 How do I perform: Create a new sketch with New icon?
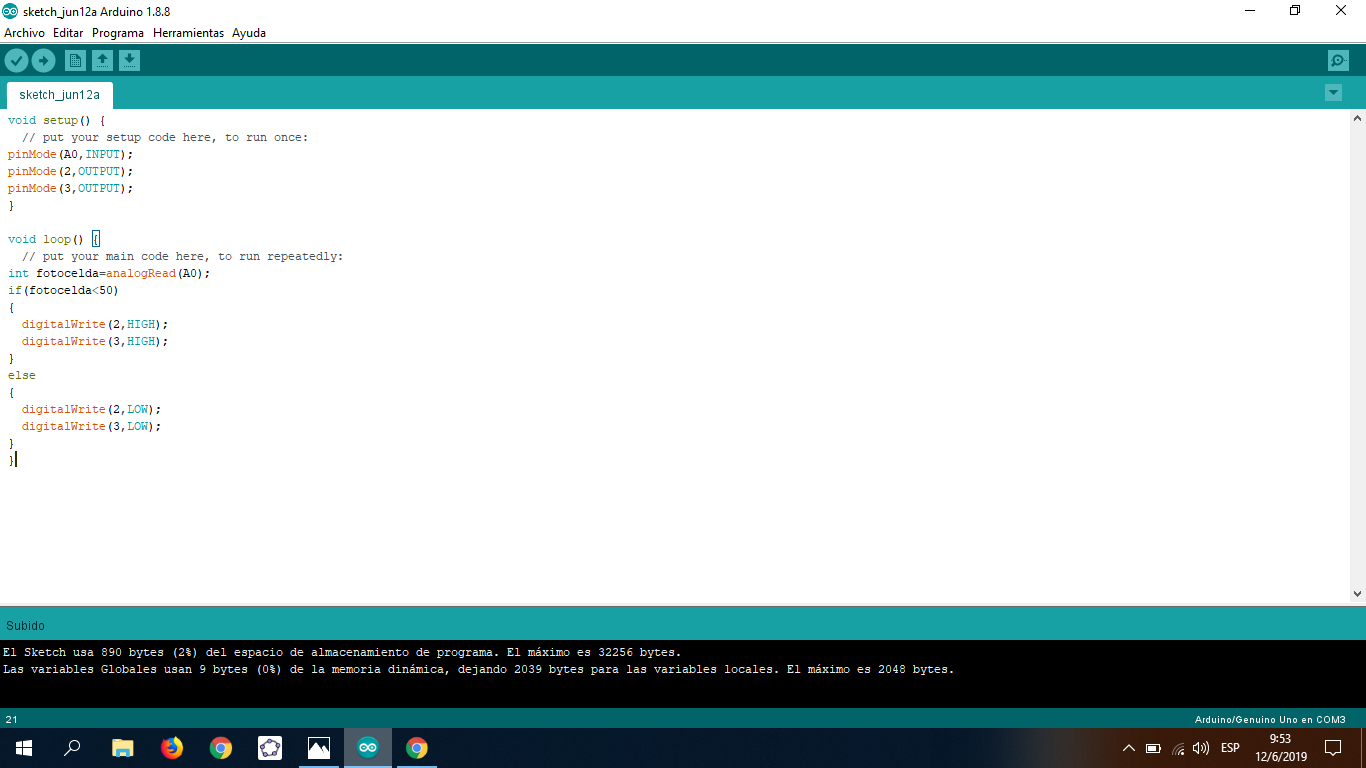coord(75,61)
